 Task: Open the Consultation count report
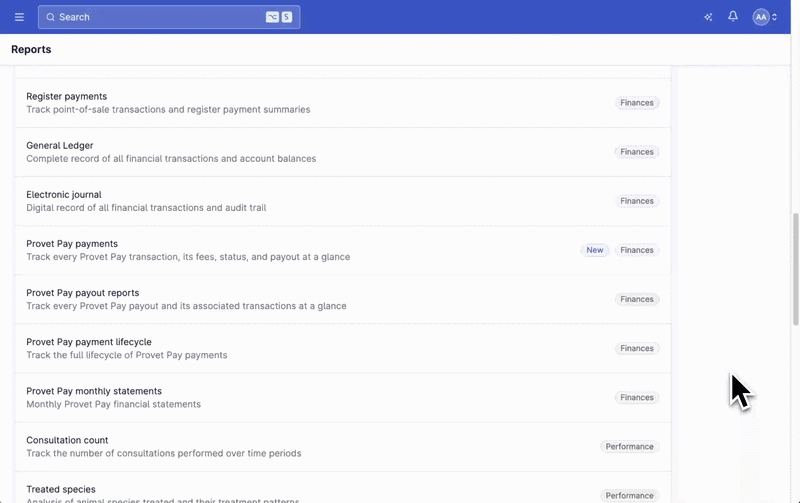click(x=343, y=446)
